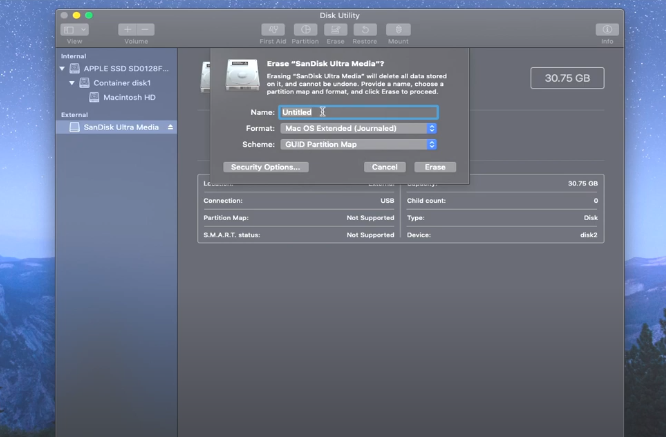
Task: Eject the SanDisk Ultra Media drive
Action: coord(170,127)
